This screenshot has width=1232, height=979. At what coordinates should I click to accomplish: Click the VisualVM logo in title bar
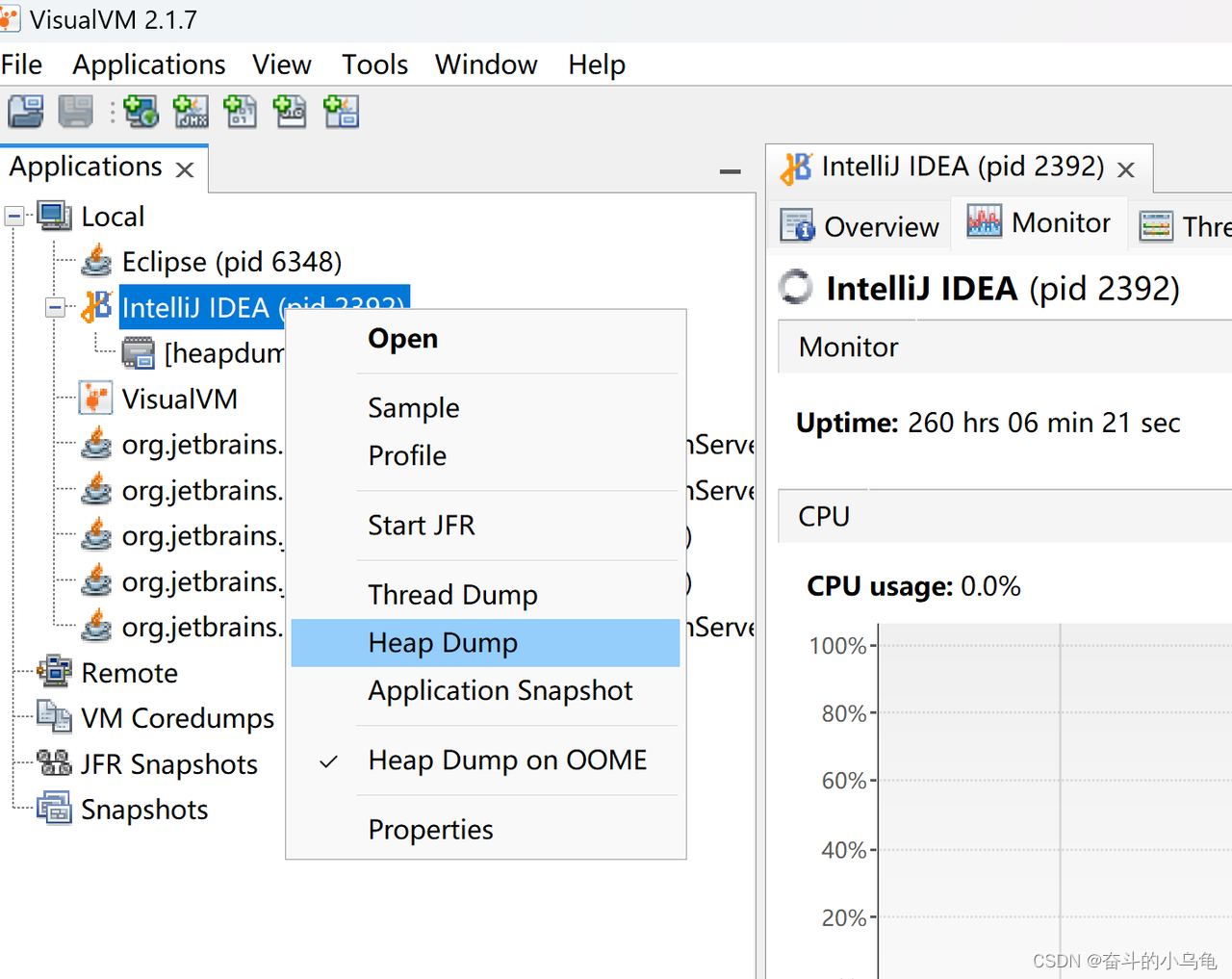(x=9, y=19)
